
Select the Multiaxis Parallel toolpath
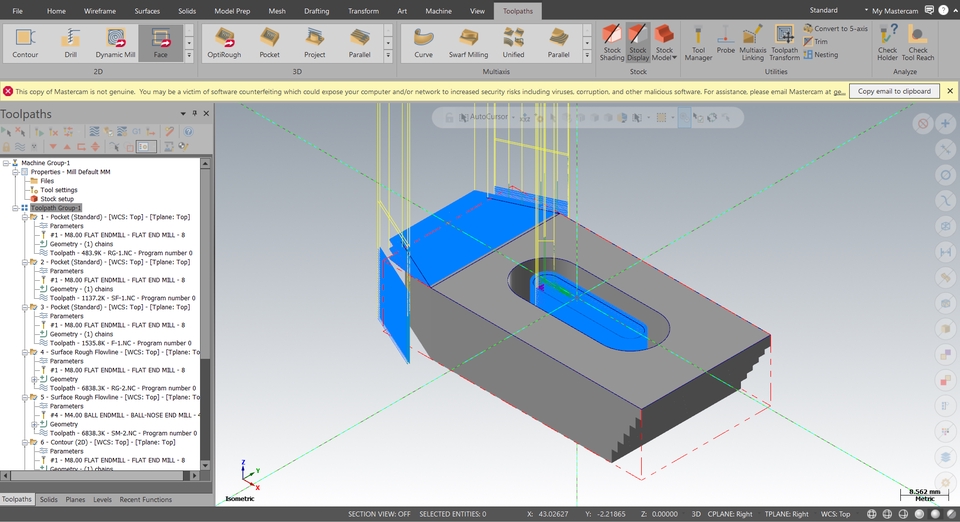tap(558, 42)
